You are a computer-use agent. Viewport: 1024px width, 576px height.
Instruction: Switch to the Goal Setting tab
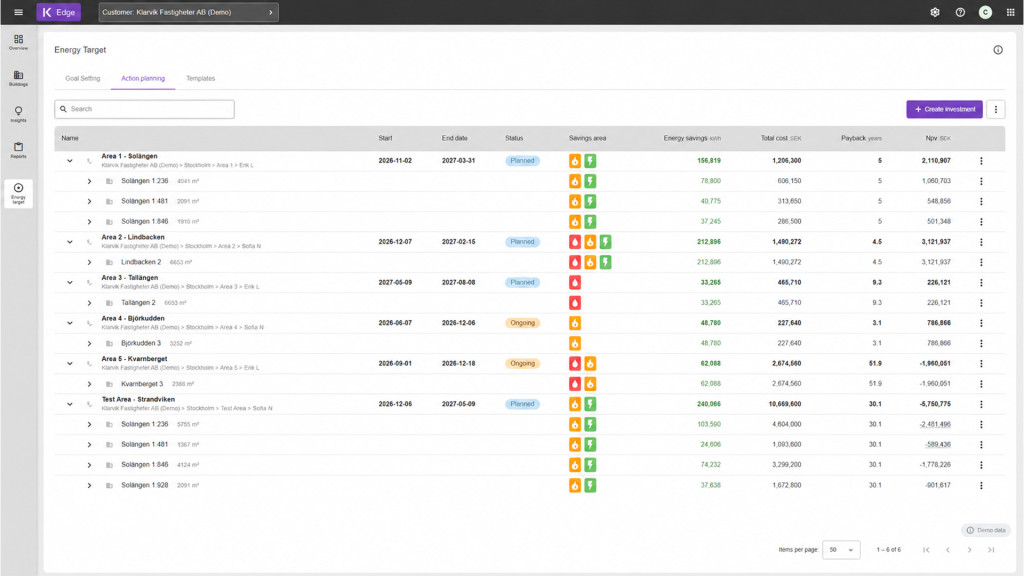(83, 78)
